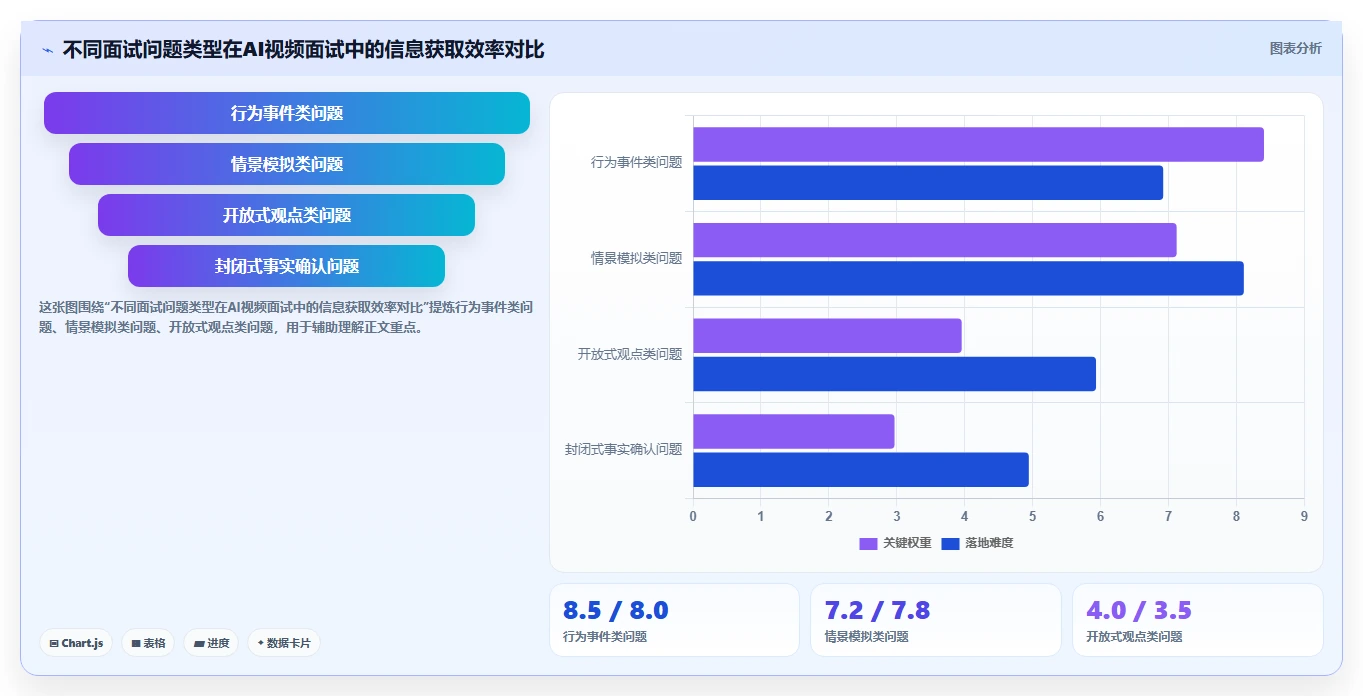Screen dimensions: 1363x696
Task: Click the purple bar for 封闭式事实确认问题
Action: pyautogui.click(x=793, y=431)
